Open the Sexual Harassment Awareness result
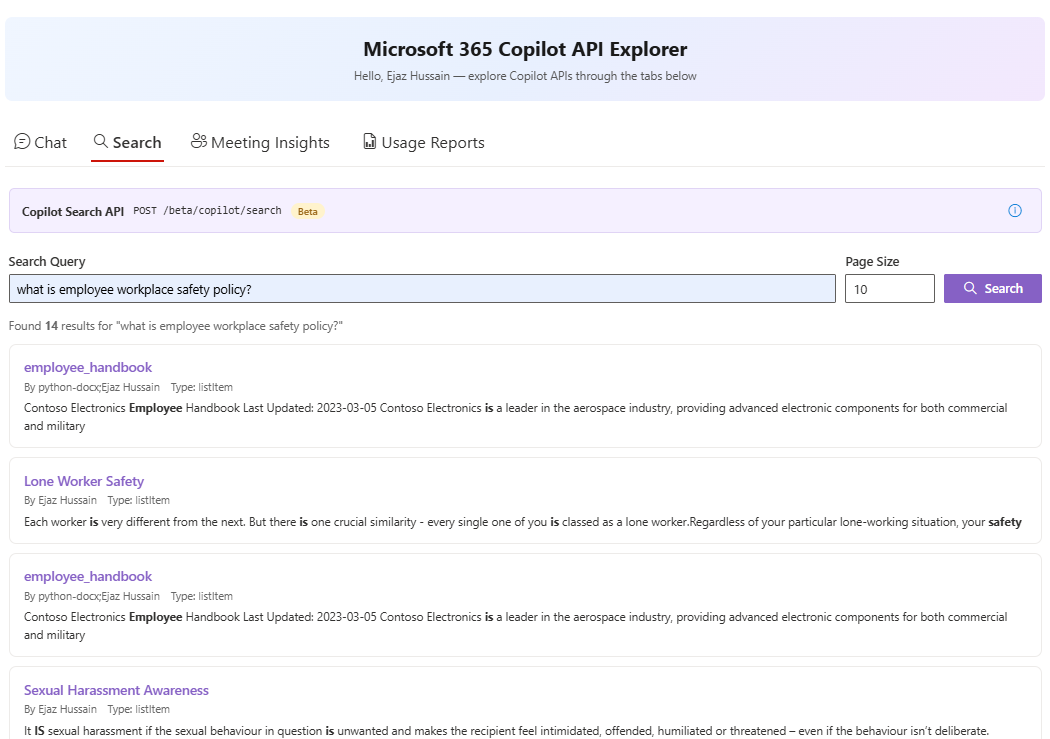Image resolution: width=1050 pixels, height=739 pixels. point(116,690)
